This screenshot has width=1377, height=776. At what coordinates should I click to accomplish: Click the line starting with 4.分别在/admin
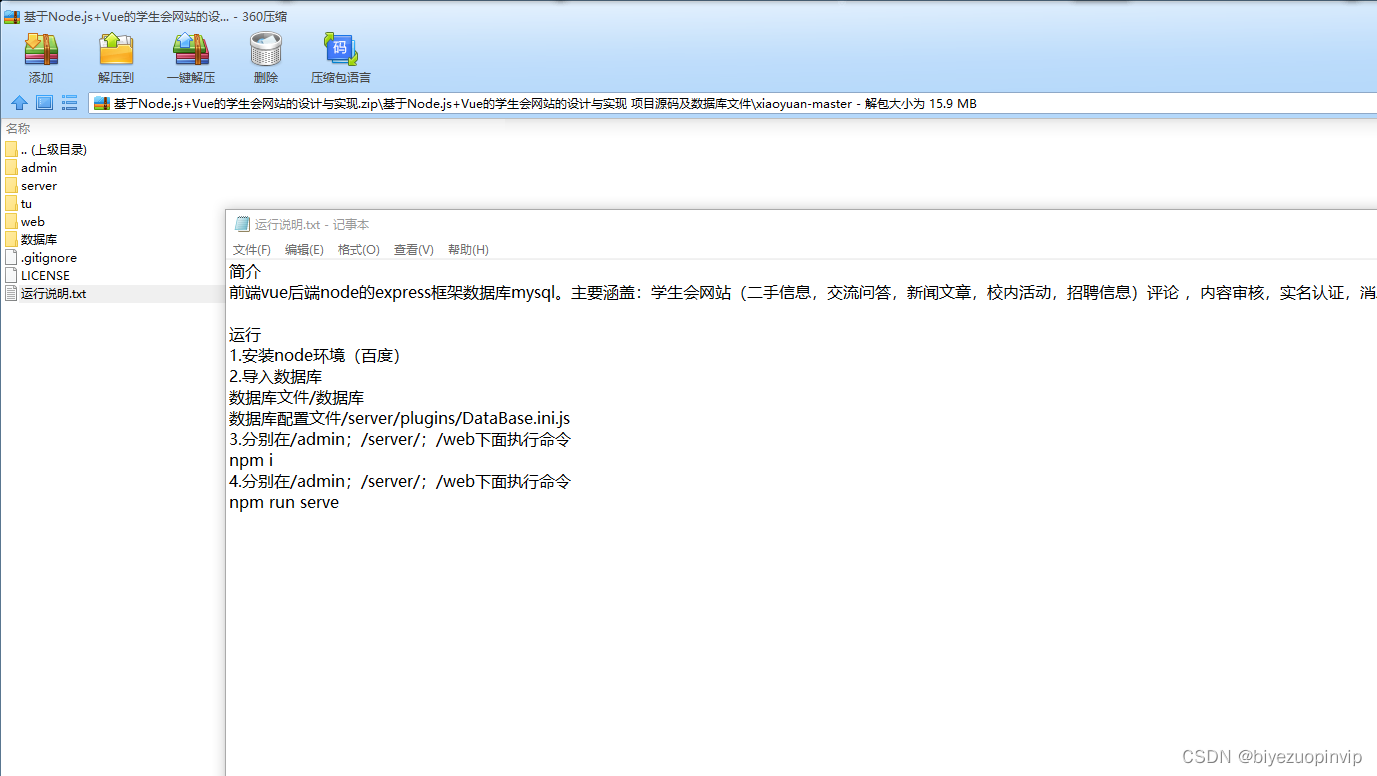(400, 481)
